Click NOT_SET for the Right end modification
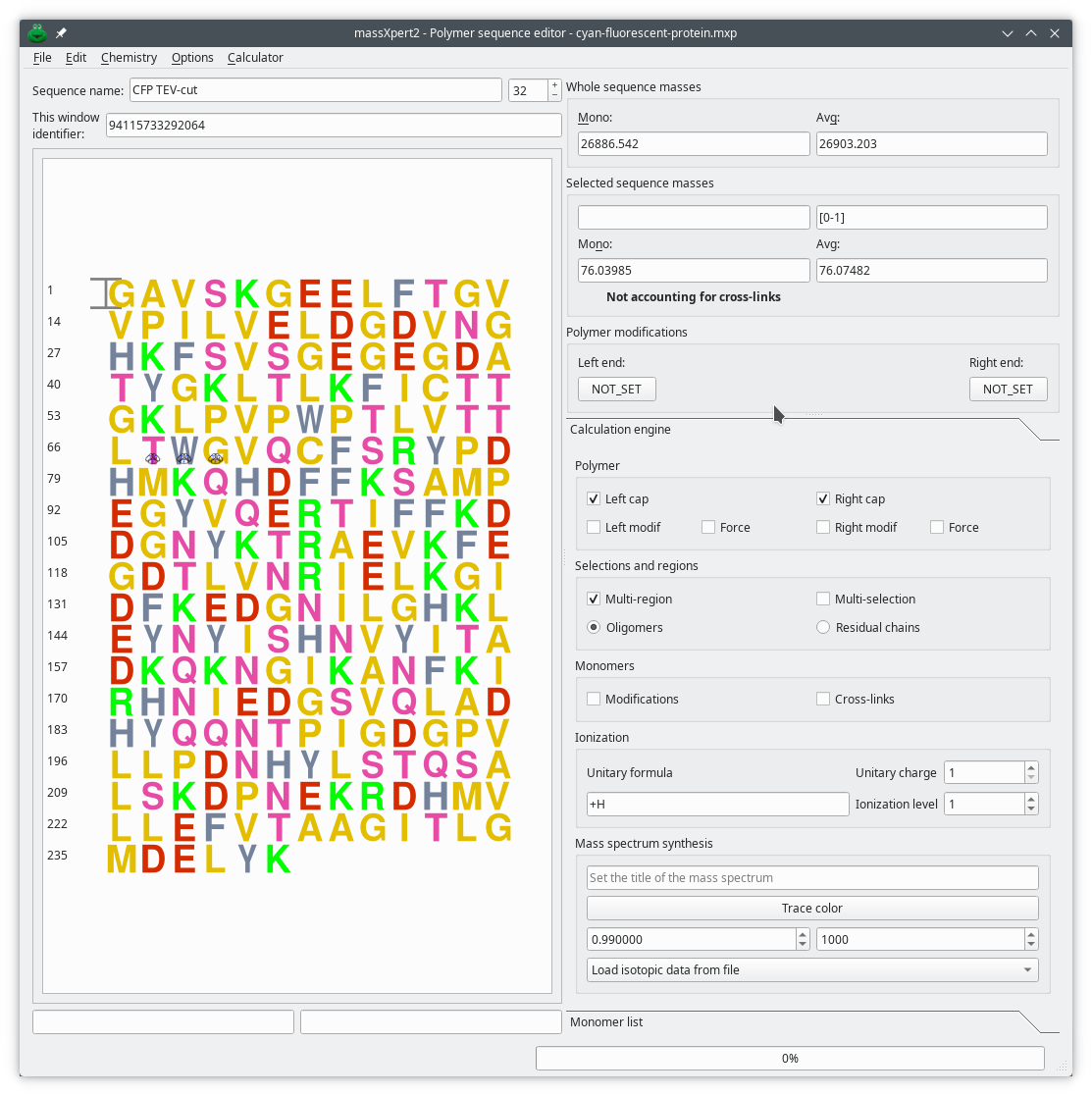This screenshot has height=1096, width=1092. [x=1008, y=389]
